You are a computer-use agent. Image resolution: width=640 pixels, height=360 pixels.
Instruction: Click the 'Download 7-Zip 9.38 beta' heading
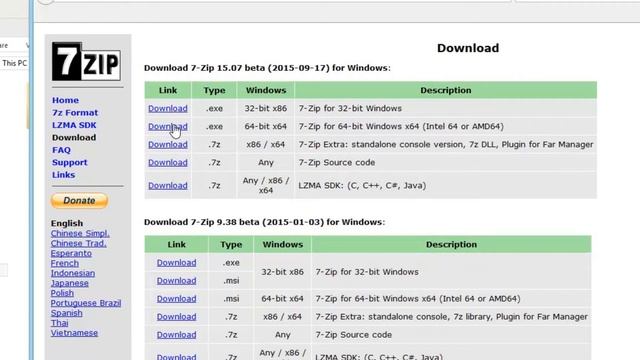coord(264,222)
